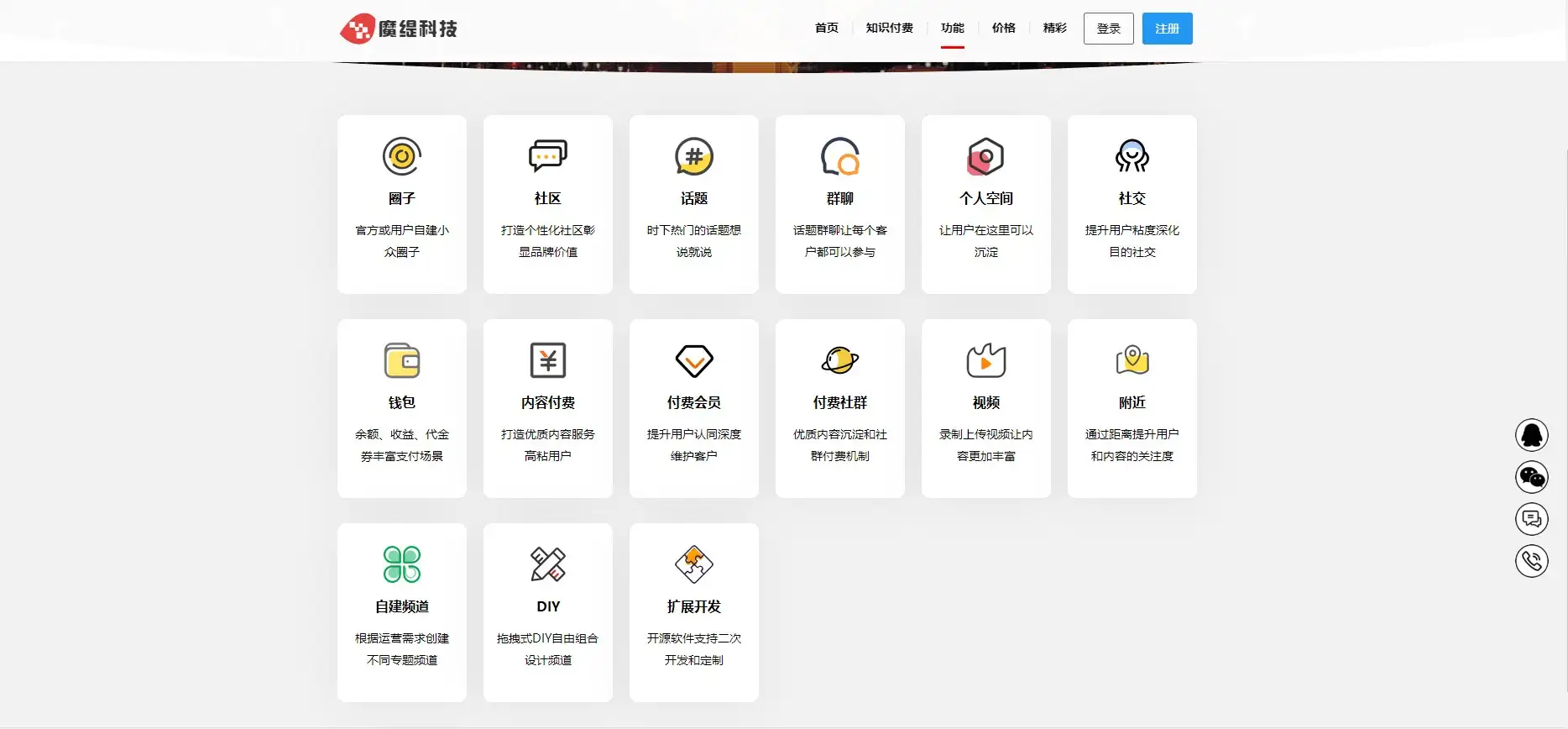Go to 首页 in navigation
Viewport: 1568px width, 729px height.
tap(826, 29)
